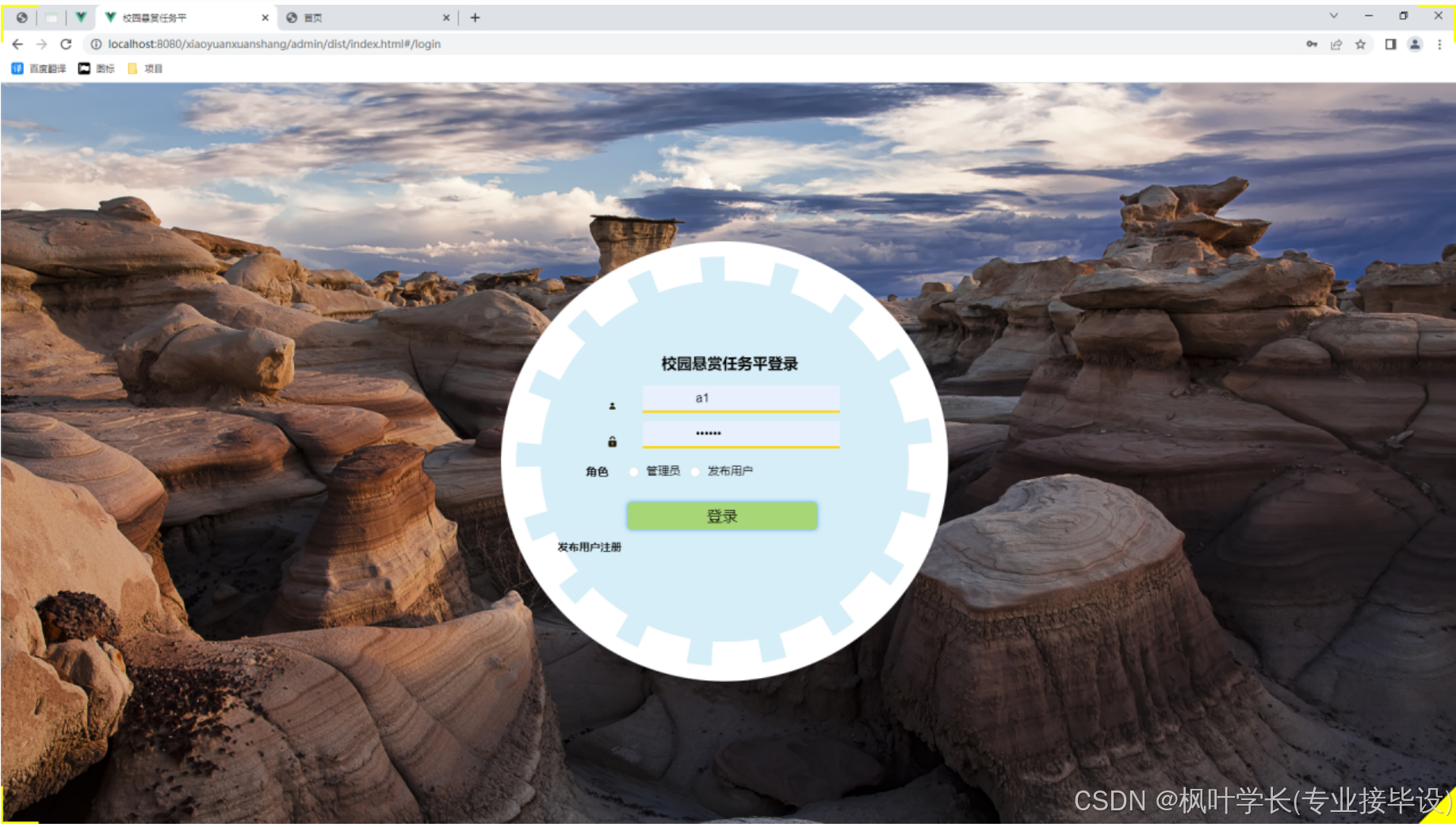Share this page via share icon

[x=1336, y=44]
